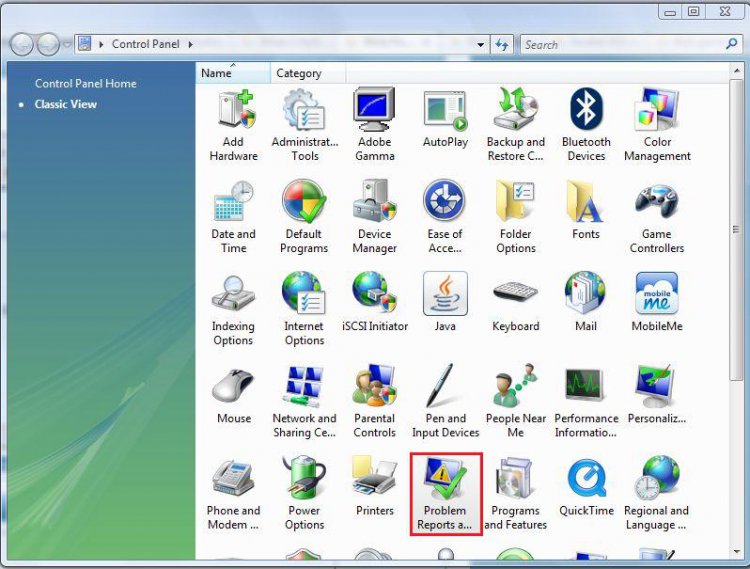The width and height of the screenshot is (750, 569).
Task: Open Programs and Features
Action: [x=516, y=494]
